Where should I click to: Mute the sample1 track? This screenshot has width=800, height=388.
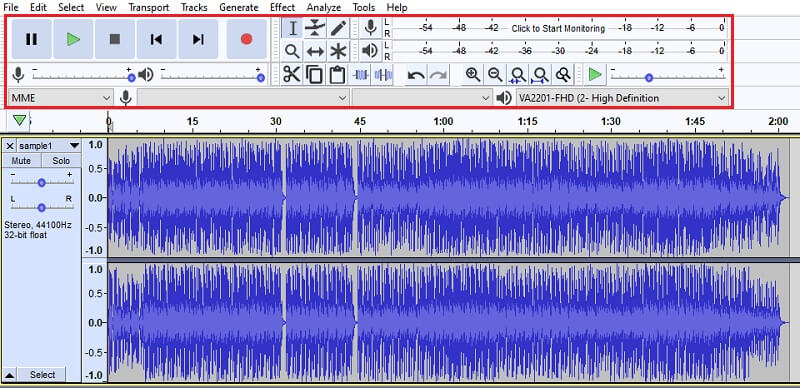[x=21, y=161]
